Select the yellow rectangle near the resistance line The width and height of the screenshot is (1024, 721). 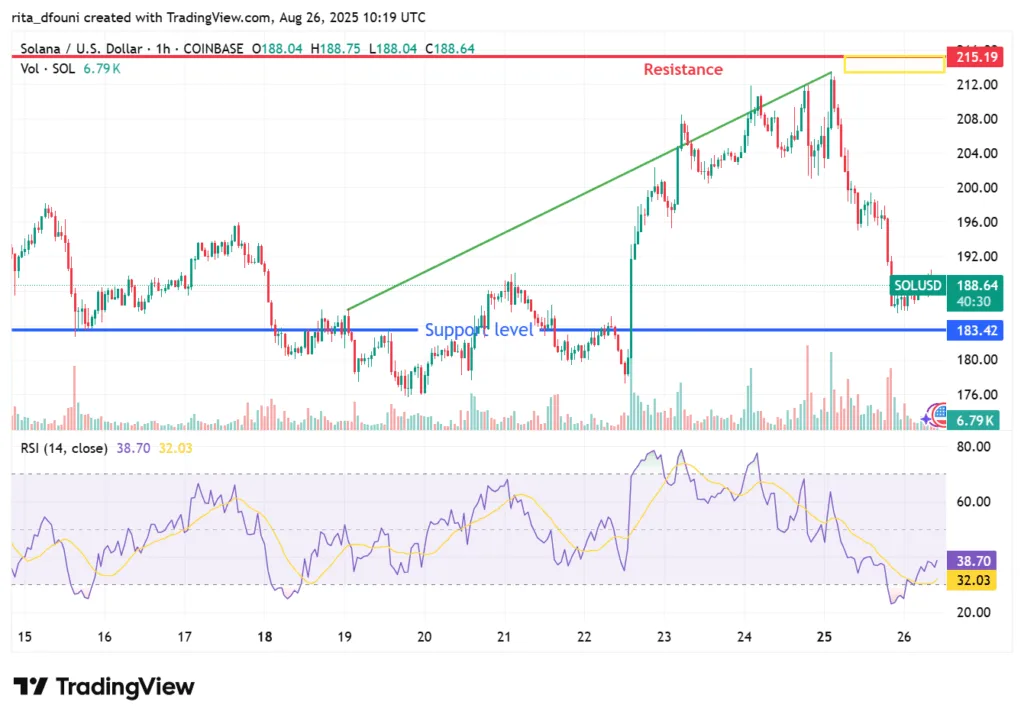pyautogui.click(x=894, y=64)
